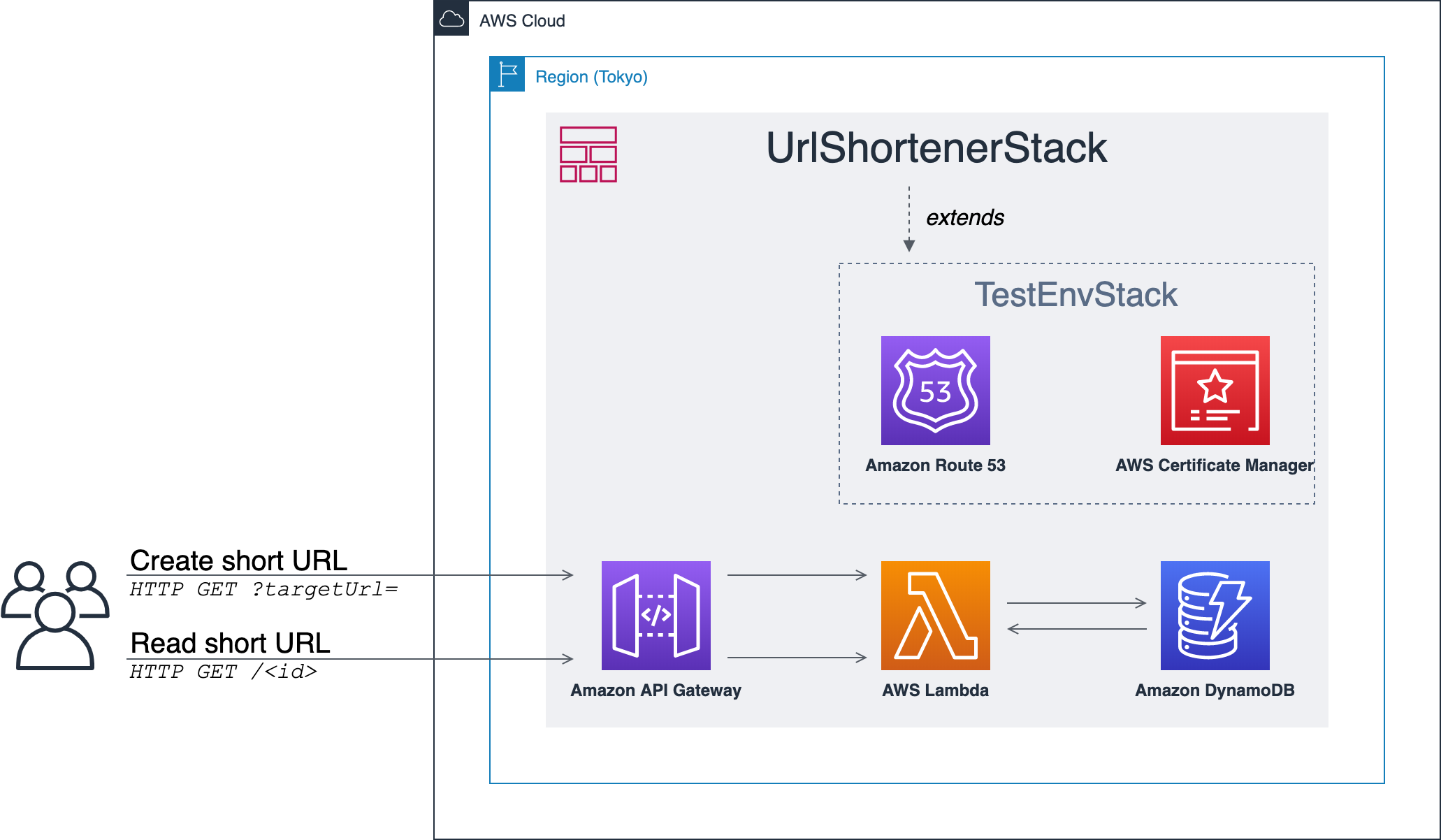Click the dashed extends arrow head
The image size is (1441, 840).
[x=909, y=245]
